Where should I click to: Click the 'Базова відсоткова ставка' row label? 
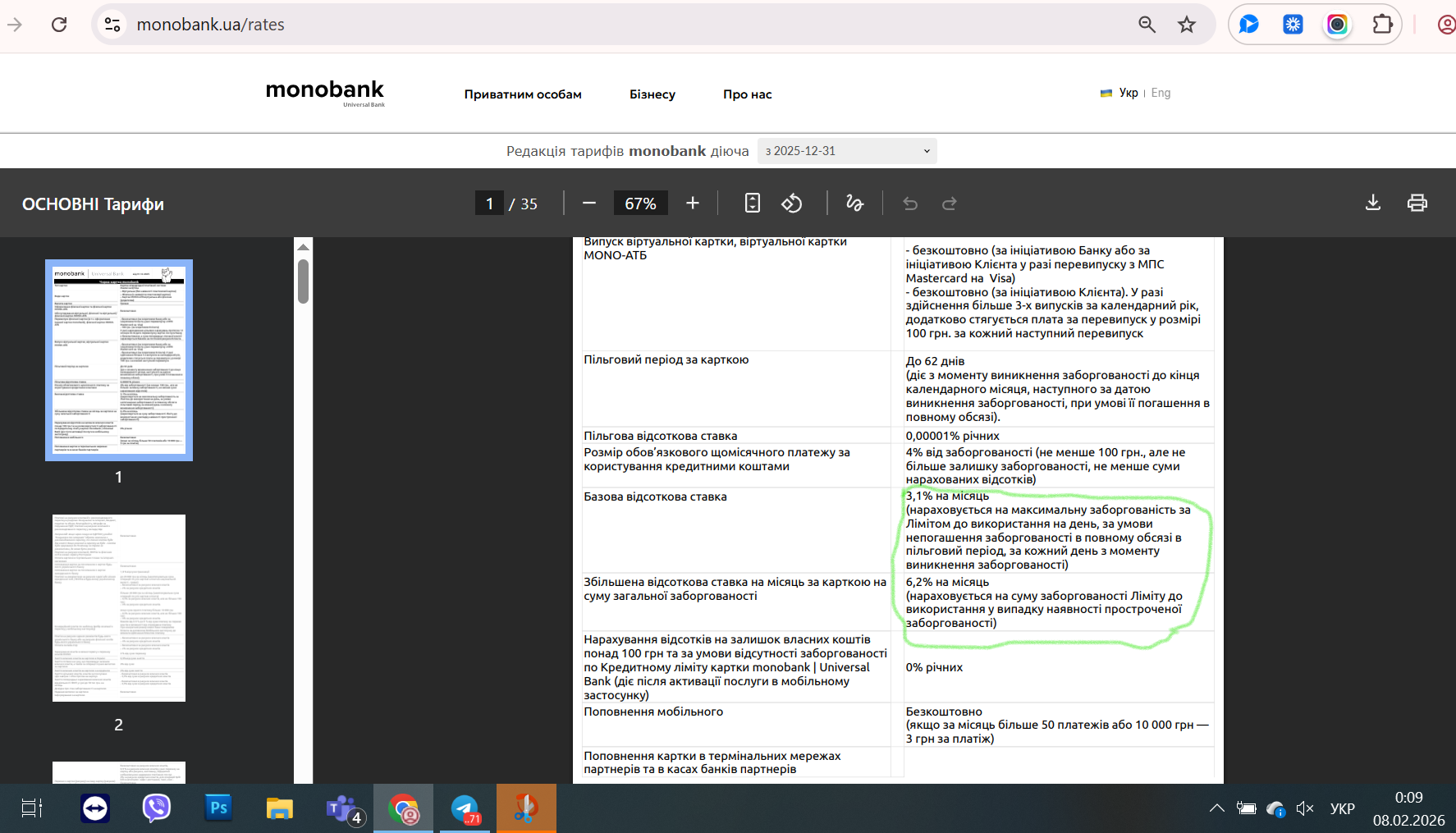(655, 497)
